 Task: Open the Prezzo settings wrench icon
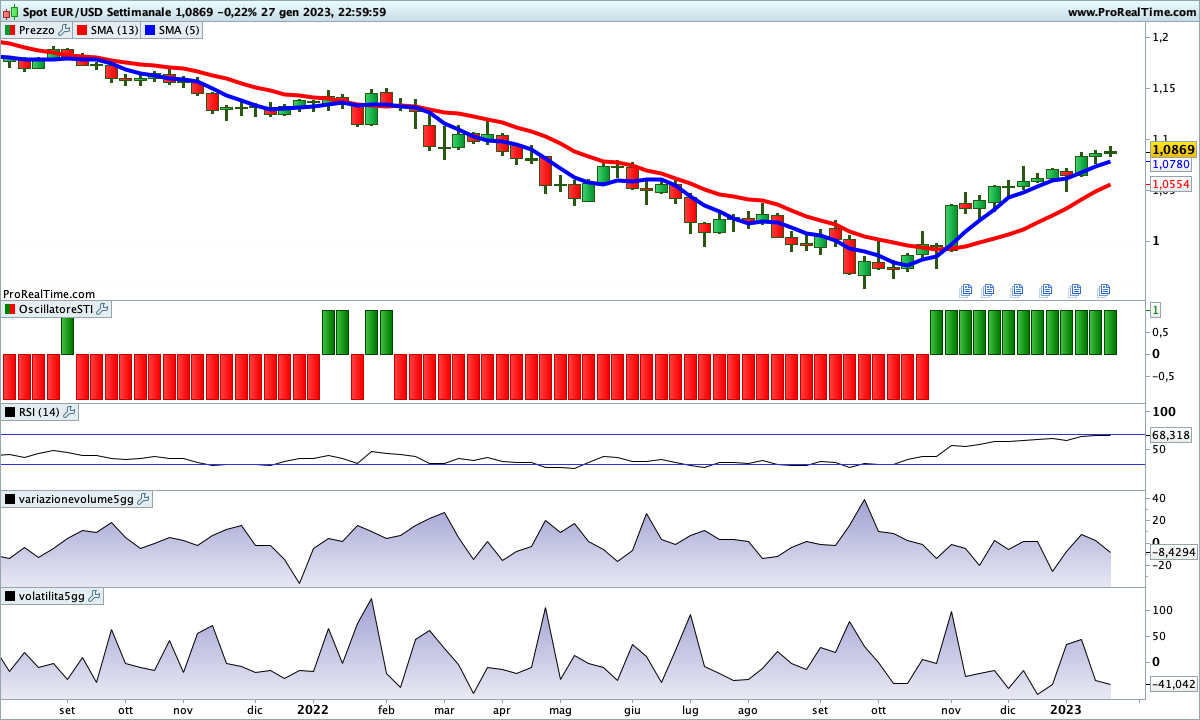pyautogui.click(x=65, y=30)
